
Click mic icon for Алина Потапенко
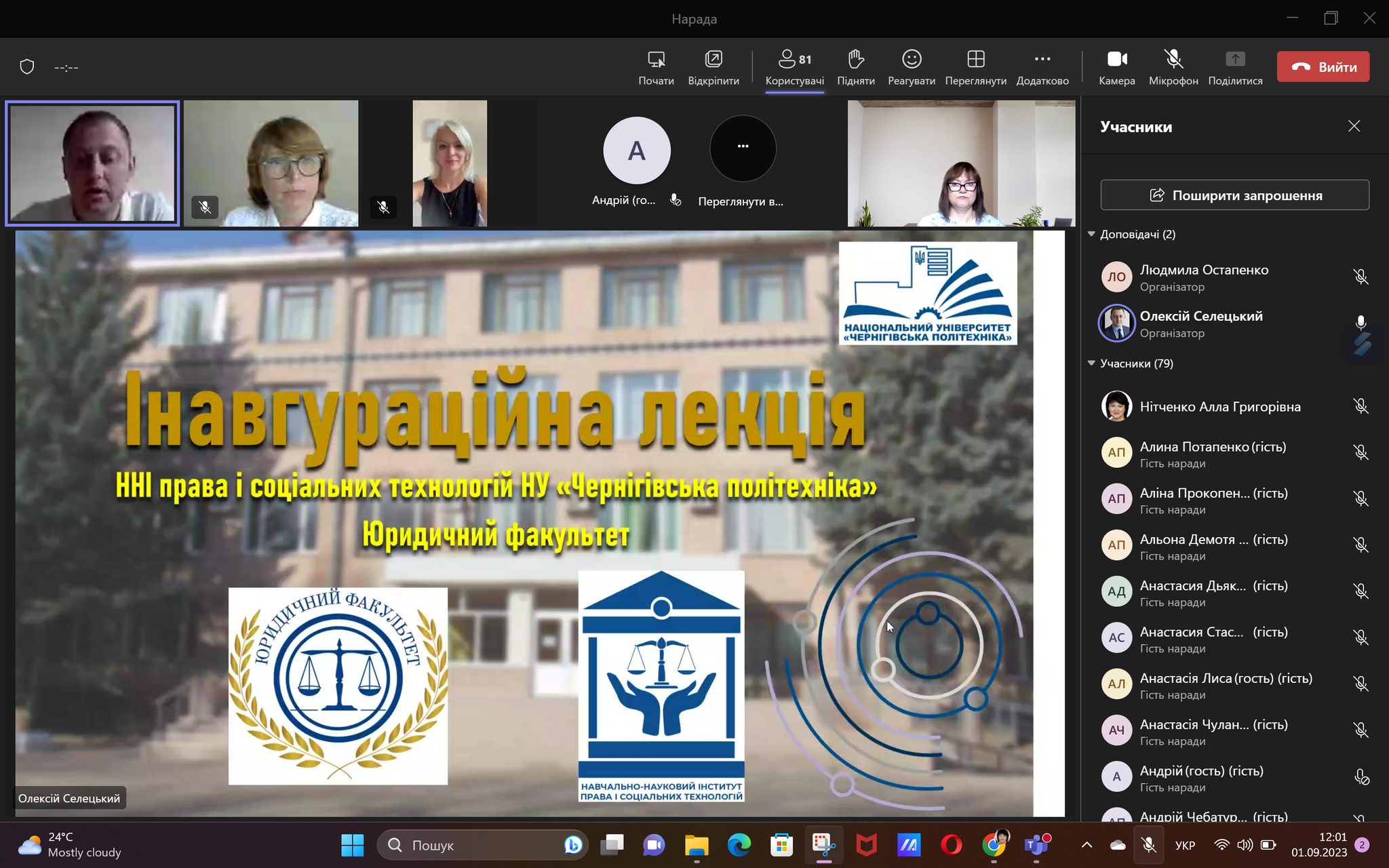[x=1361, y=452]
